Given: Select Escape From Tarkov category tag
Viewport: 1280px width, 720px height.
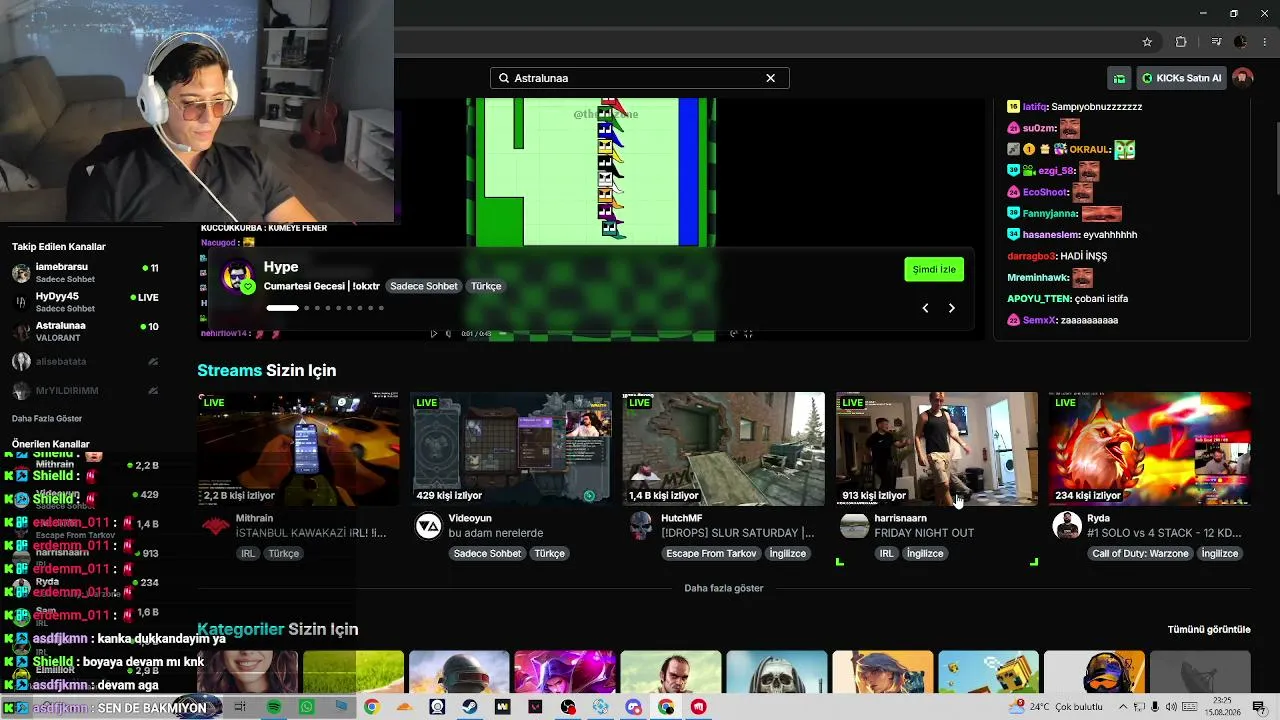Looking at the screenshot, I should point(712,553).
